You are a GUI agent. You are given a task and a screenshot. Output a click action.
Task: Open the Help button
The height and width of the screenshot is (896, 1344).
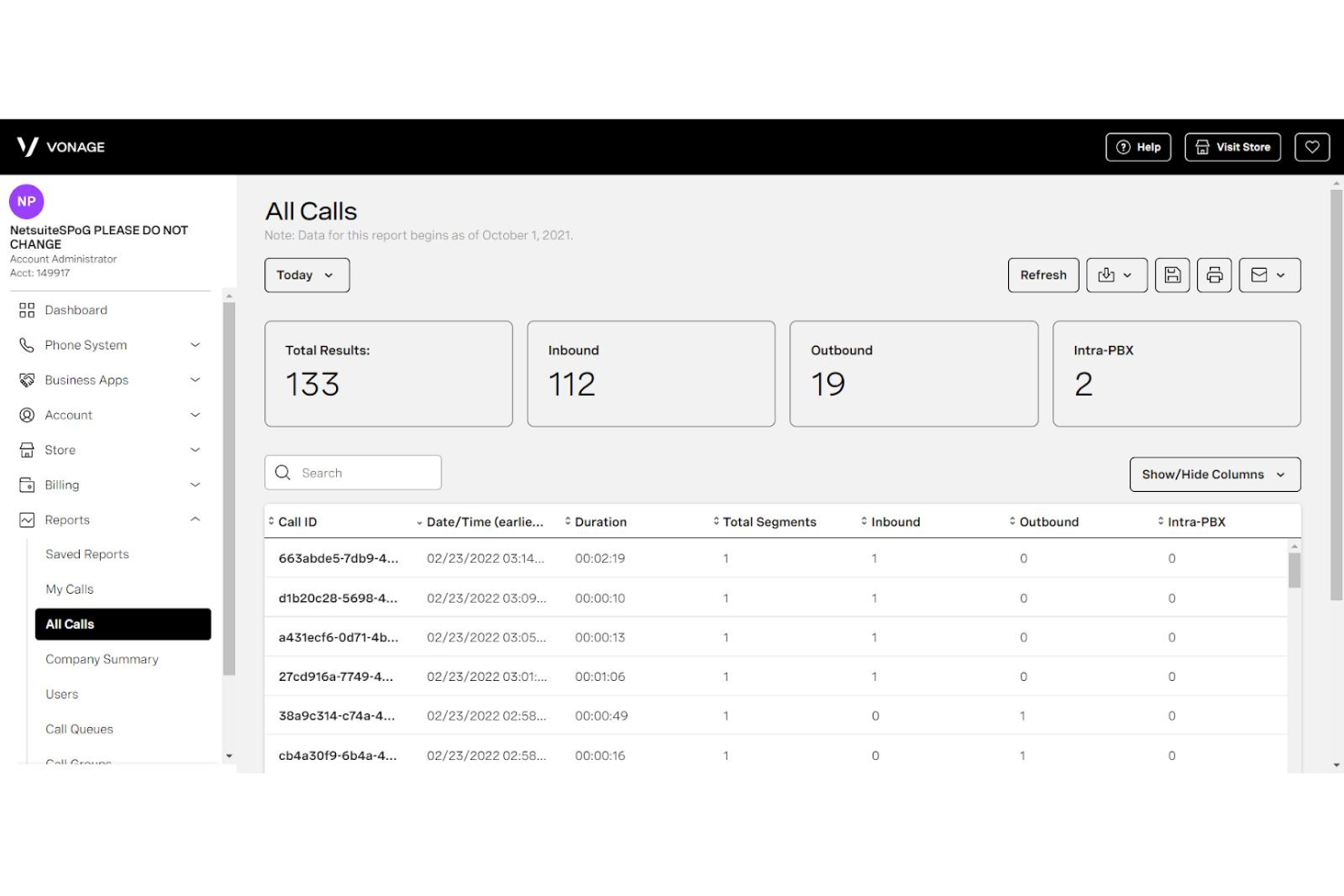[x=1138, y=147]
